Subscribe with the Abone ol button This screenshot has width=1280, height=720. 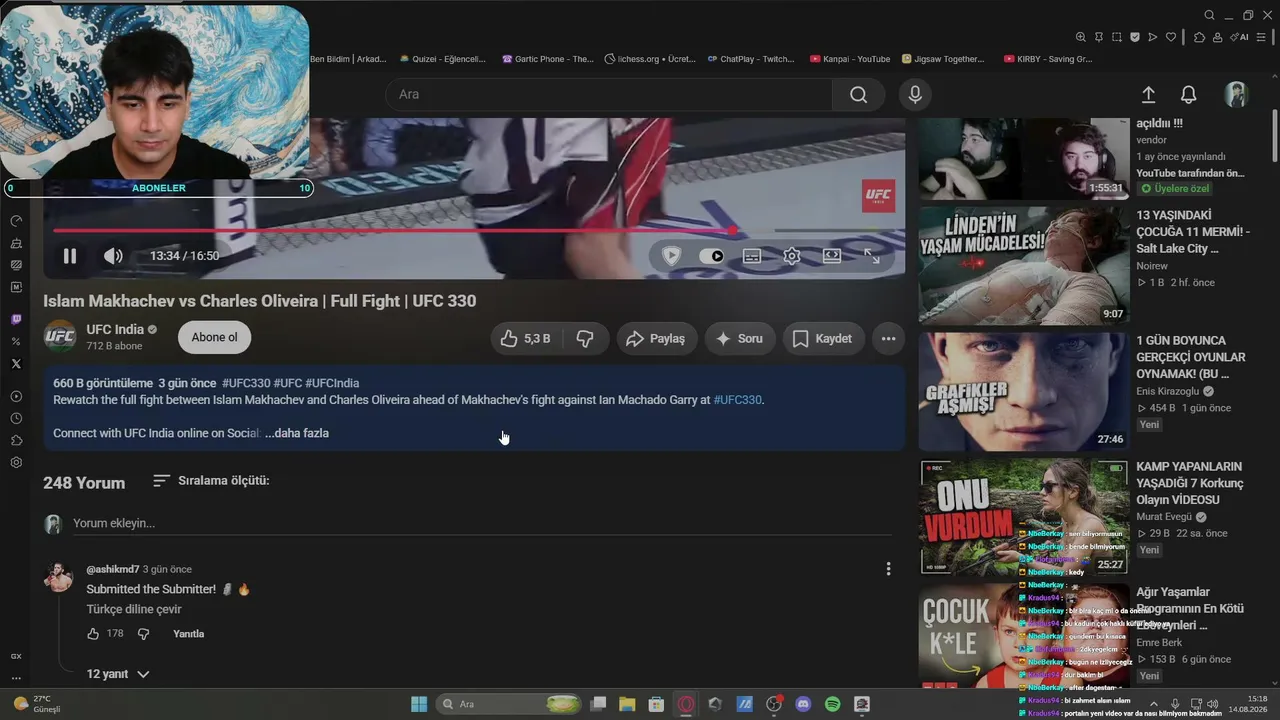point(215,338)
